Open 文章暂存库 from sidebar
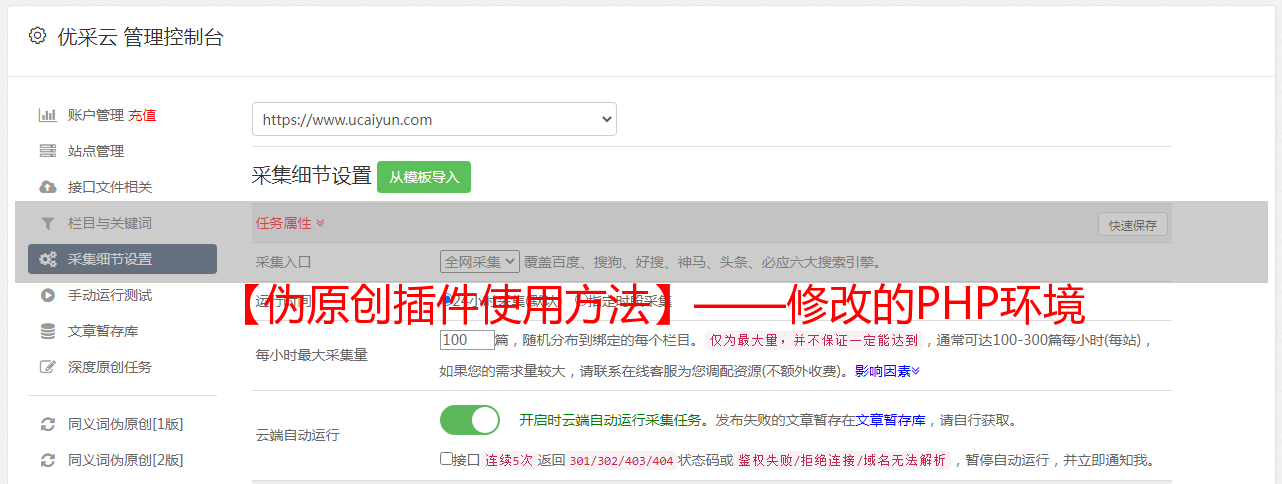 click(103, 331)
